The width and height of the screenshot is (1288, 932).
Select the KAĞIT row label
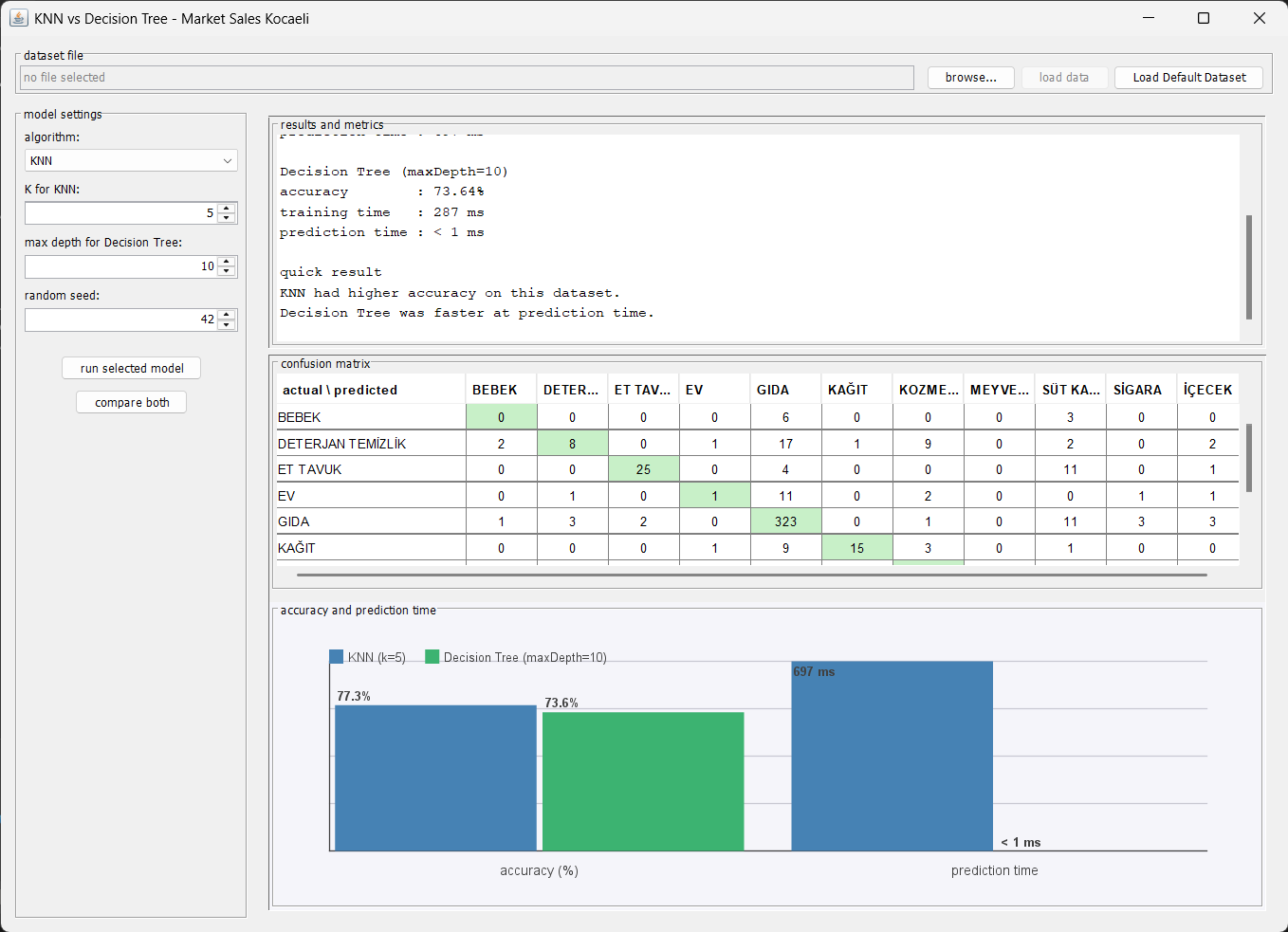point(371,548)
